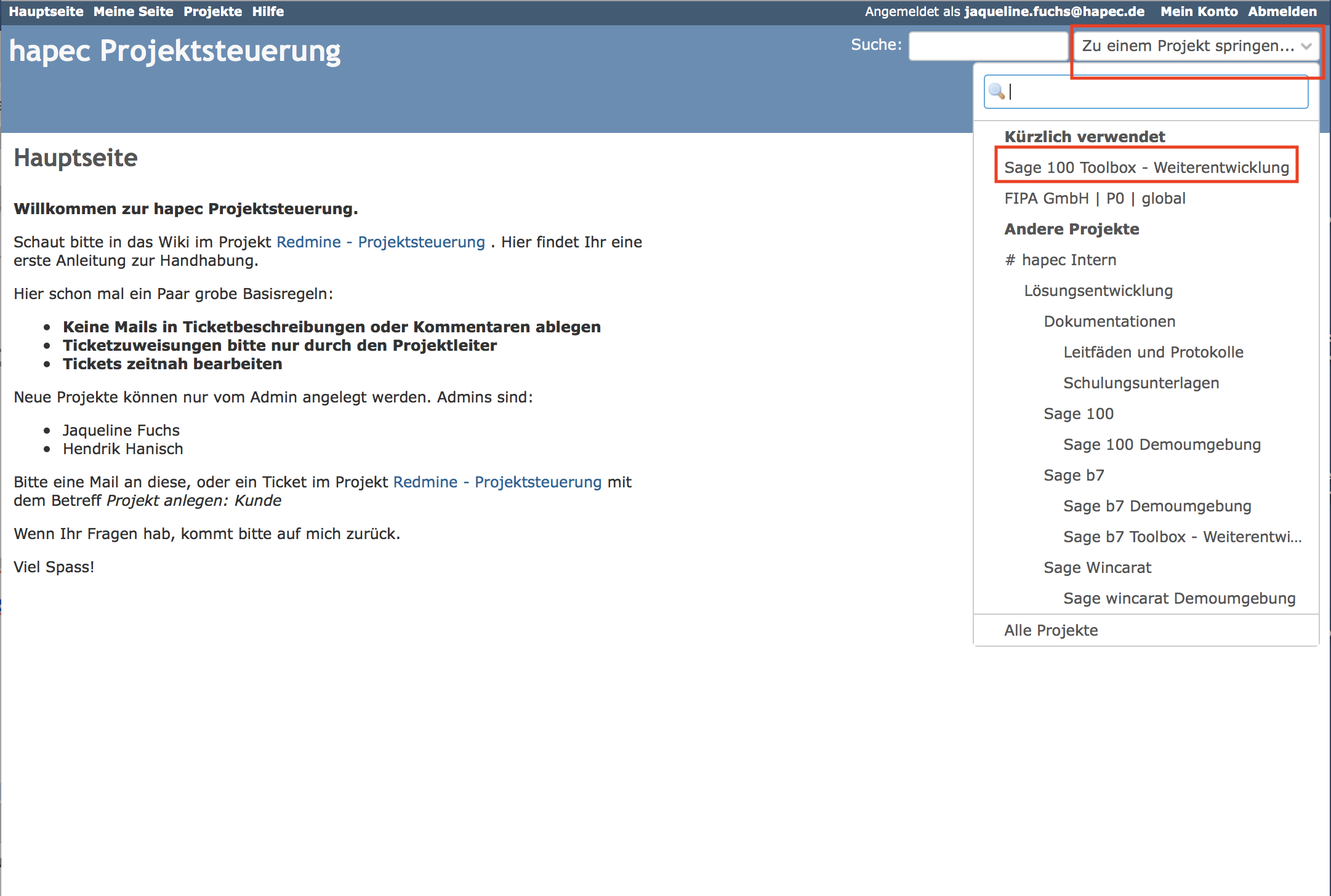This screenshot has width=1331, height=896.
Task: Focus the project filter text box
Action: [x=1157, y=92]
